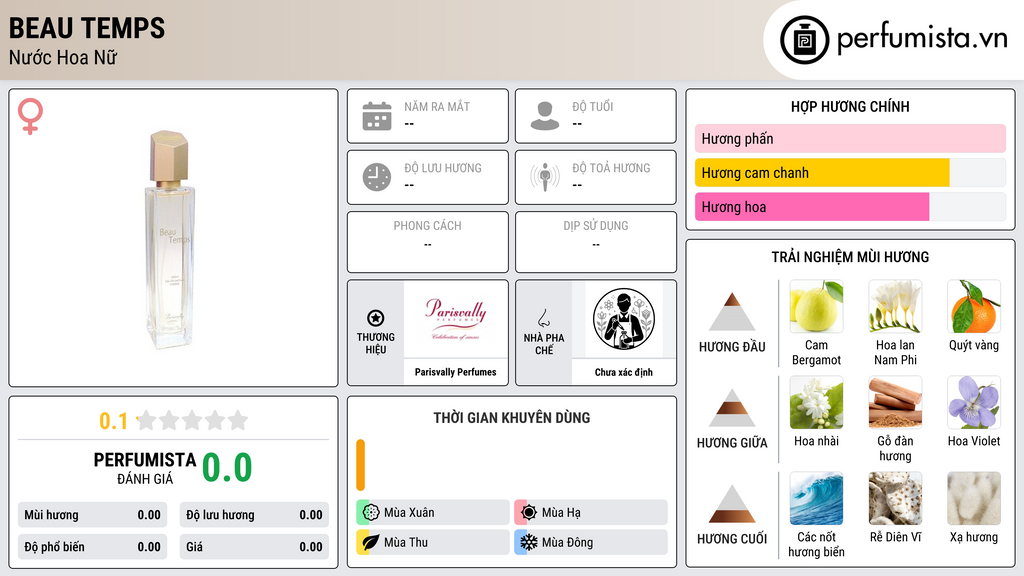This screenshot has height=576, width=1024.
Task: Click the nose icon above Nhà Pha Chế
Action: (x=543, y=318)
